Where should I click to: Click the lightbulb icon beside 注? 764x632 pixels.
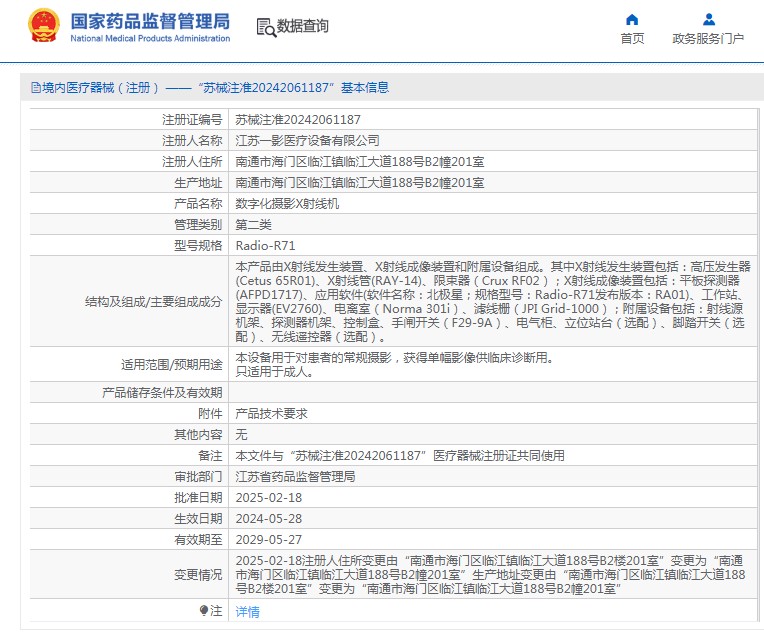click(204, 610)
